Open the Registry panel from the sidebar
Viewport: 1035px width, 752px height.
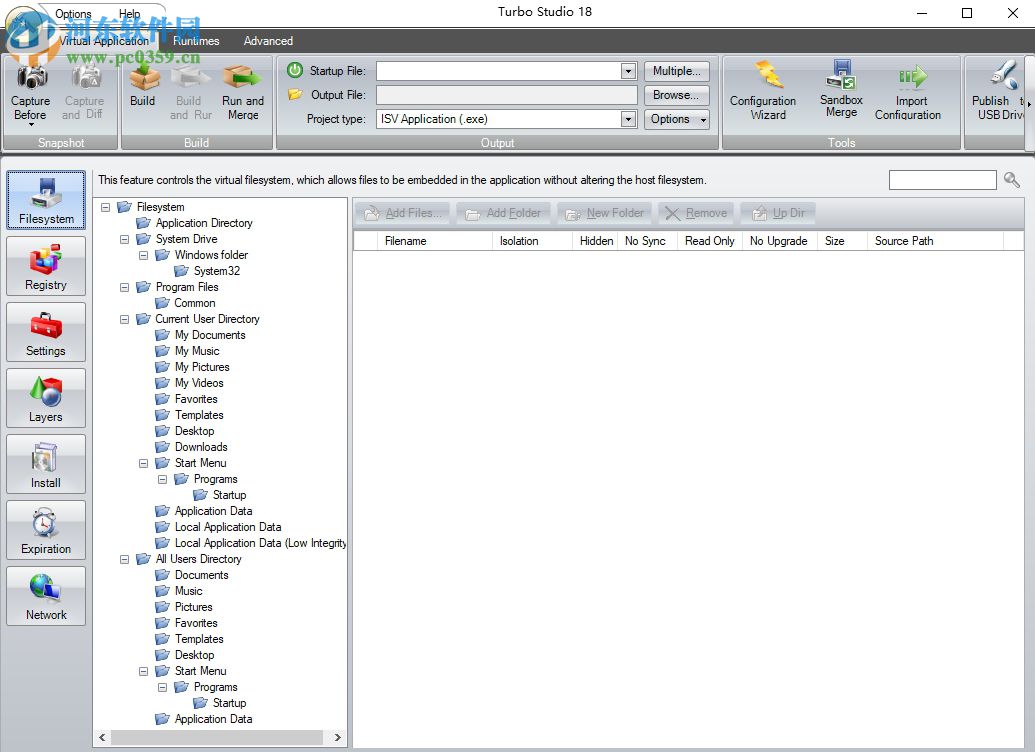pyautogui.click(x=46, y=267)
